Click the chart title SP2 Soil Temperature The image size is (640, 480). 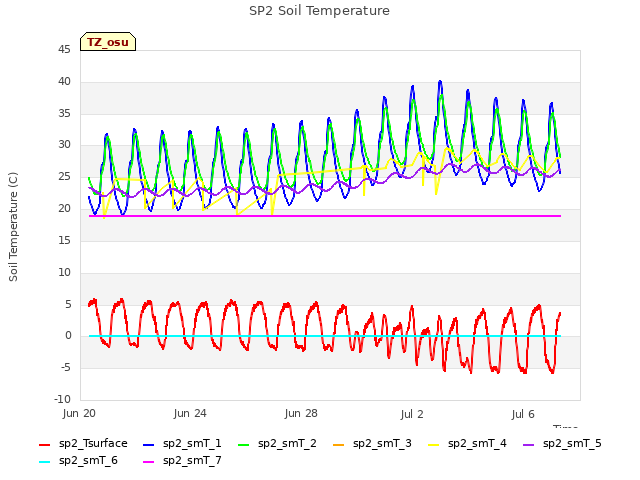click(319, 11)
